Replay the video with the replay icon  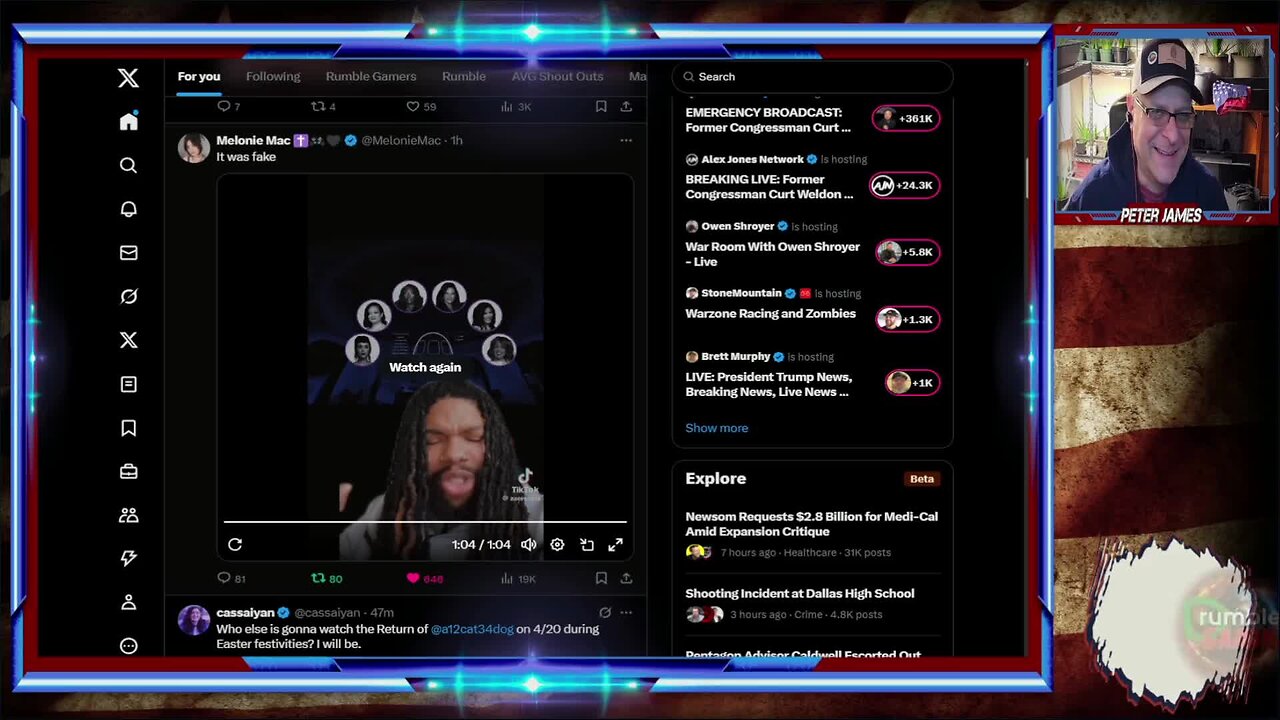pos(235,544)
